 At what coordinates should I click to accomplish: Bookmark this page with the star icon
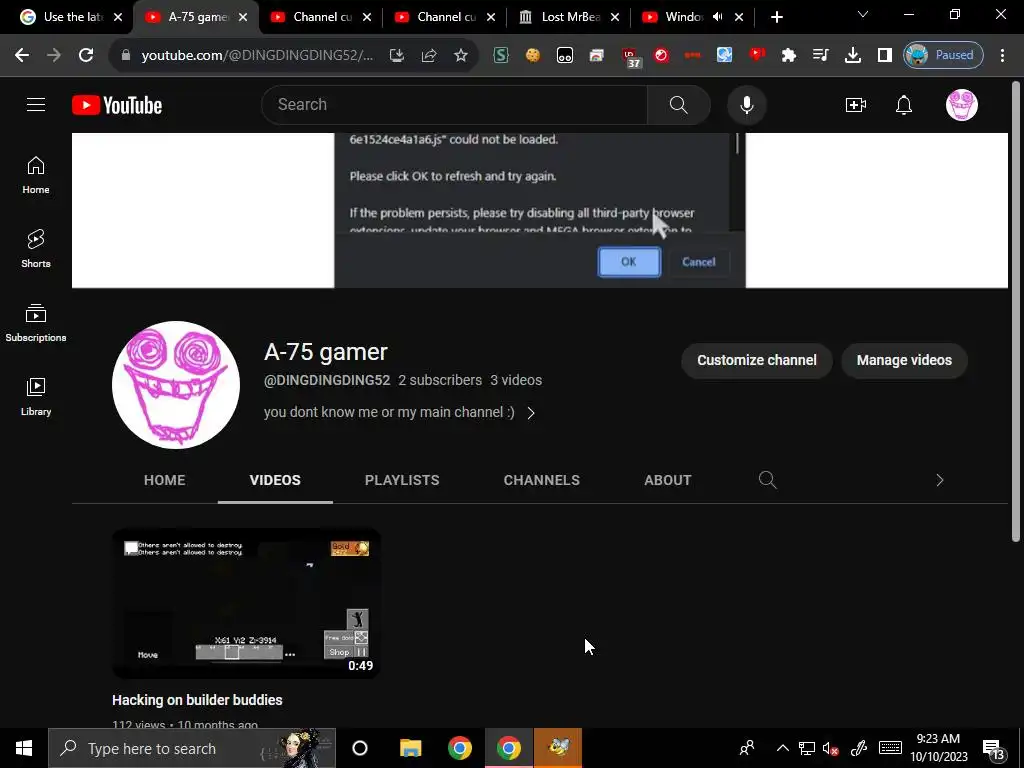tap(460, 56)
